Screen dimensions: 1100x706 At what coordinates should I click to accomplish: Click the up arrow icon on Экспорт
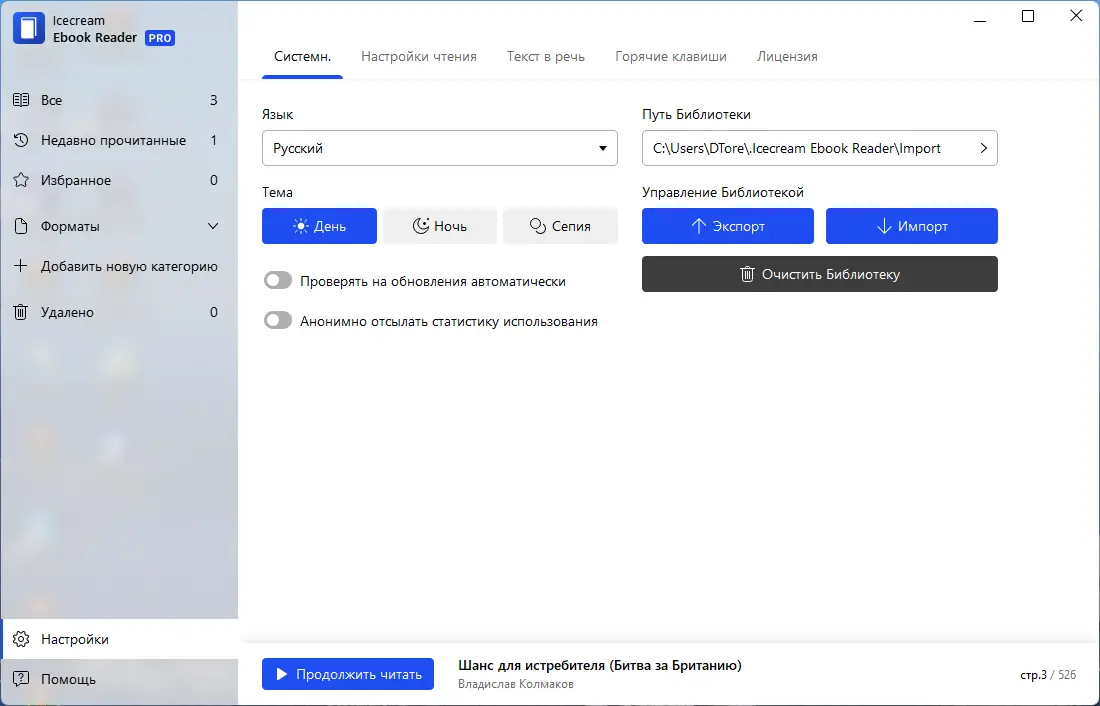699,226
